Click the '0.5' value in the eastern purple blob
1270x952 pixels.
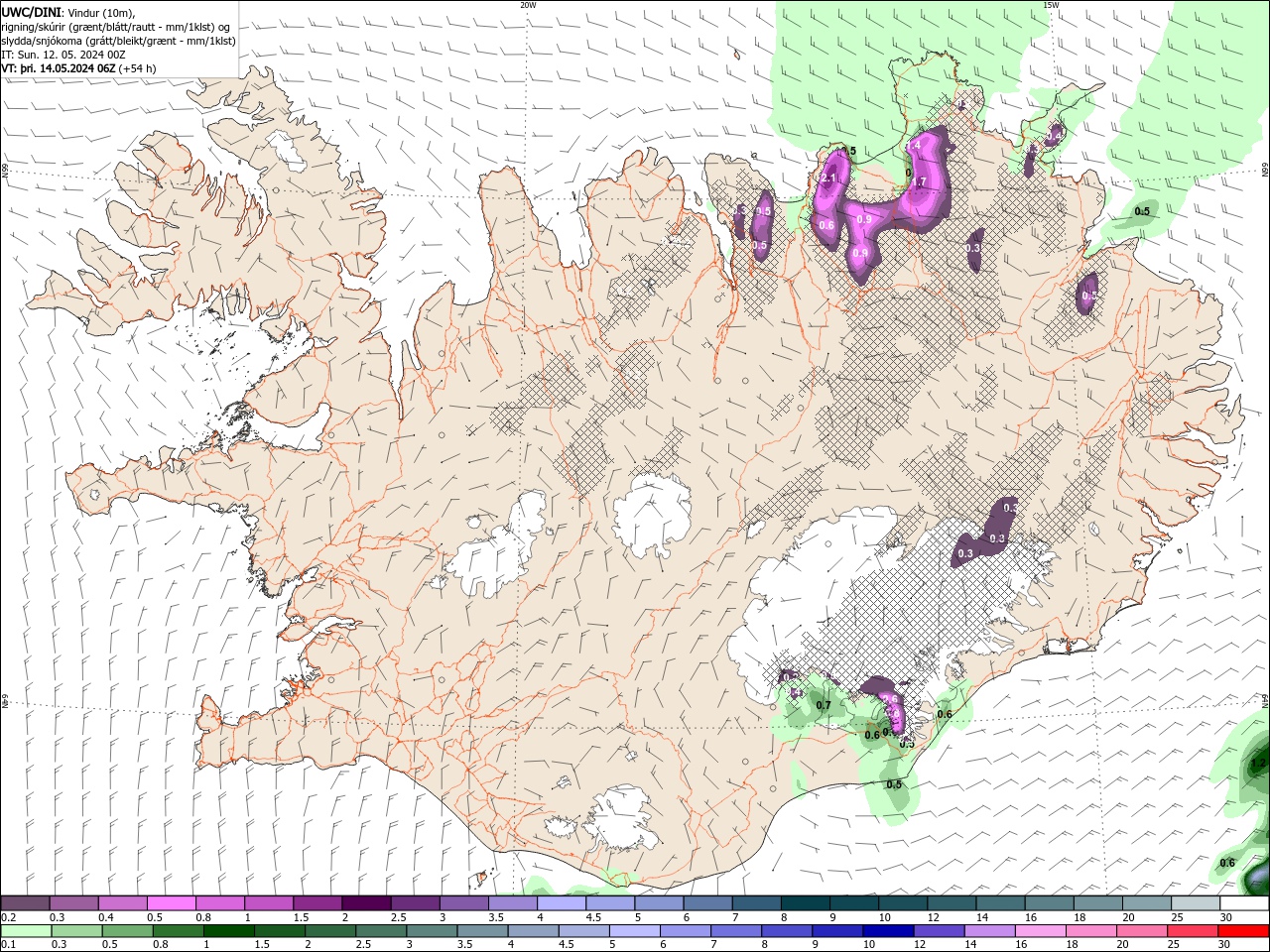1088,296
